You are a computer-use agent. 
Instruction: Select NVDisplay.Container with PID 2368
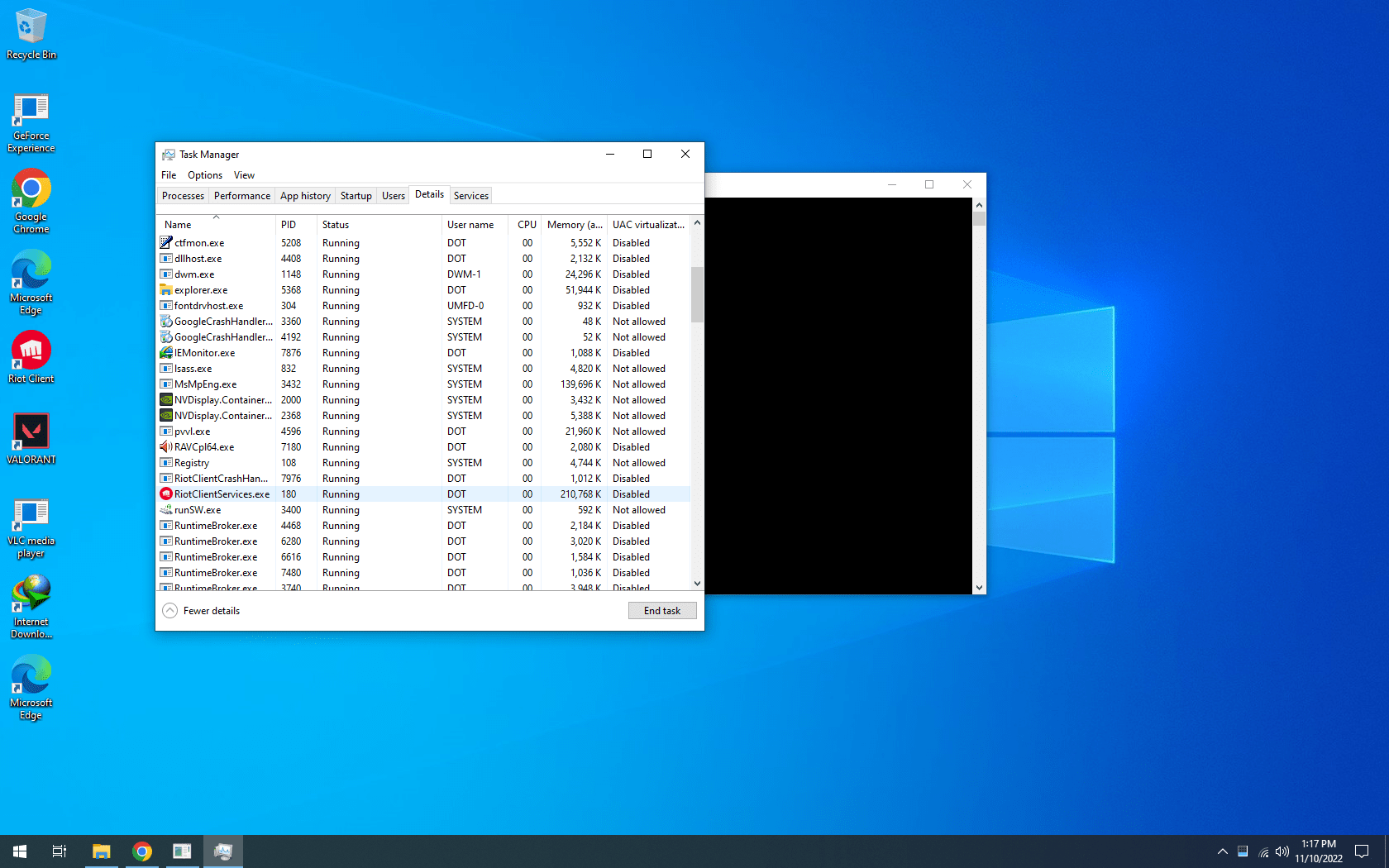422,416
